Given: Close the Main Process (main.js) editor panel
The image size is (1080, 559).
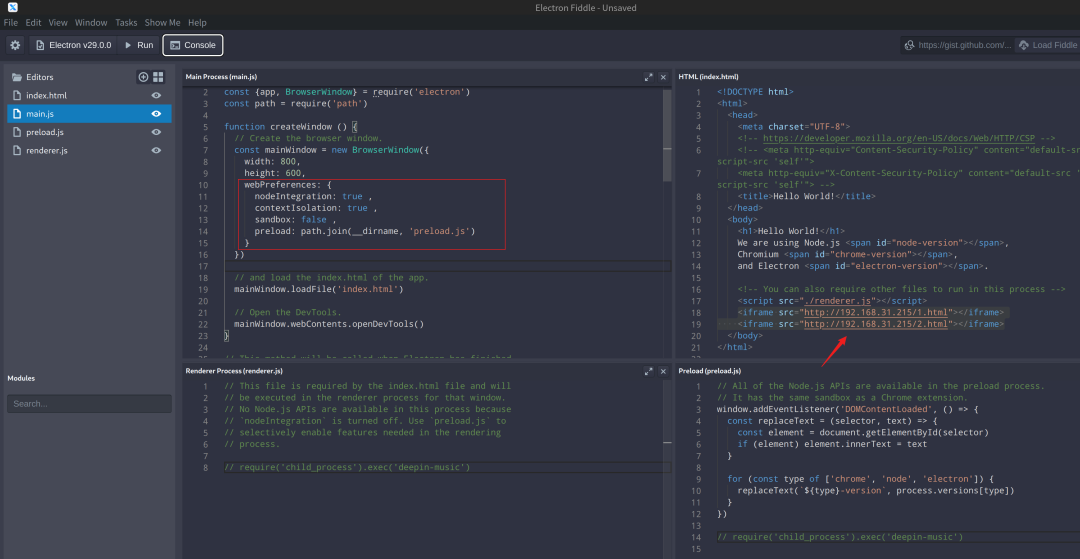Looking at the screenshot, I should (x=662, y=77).
